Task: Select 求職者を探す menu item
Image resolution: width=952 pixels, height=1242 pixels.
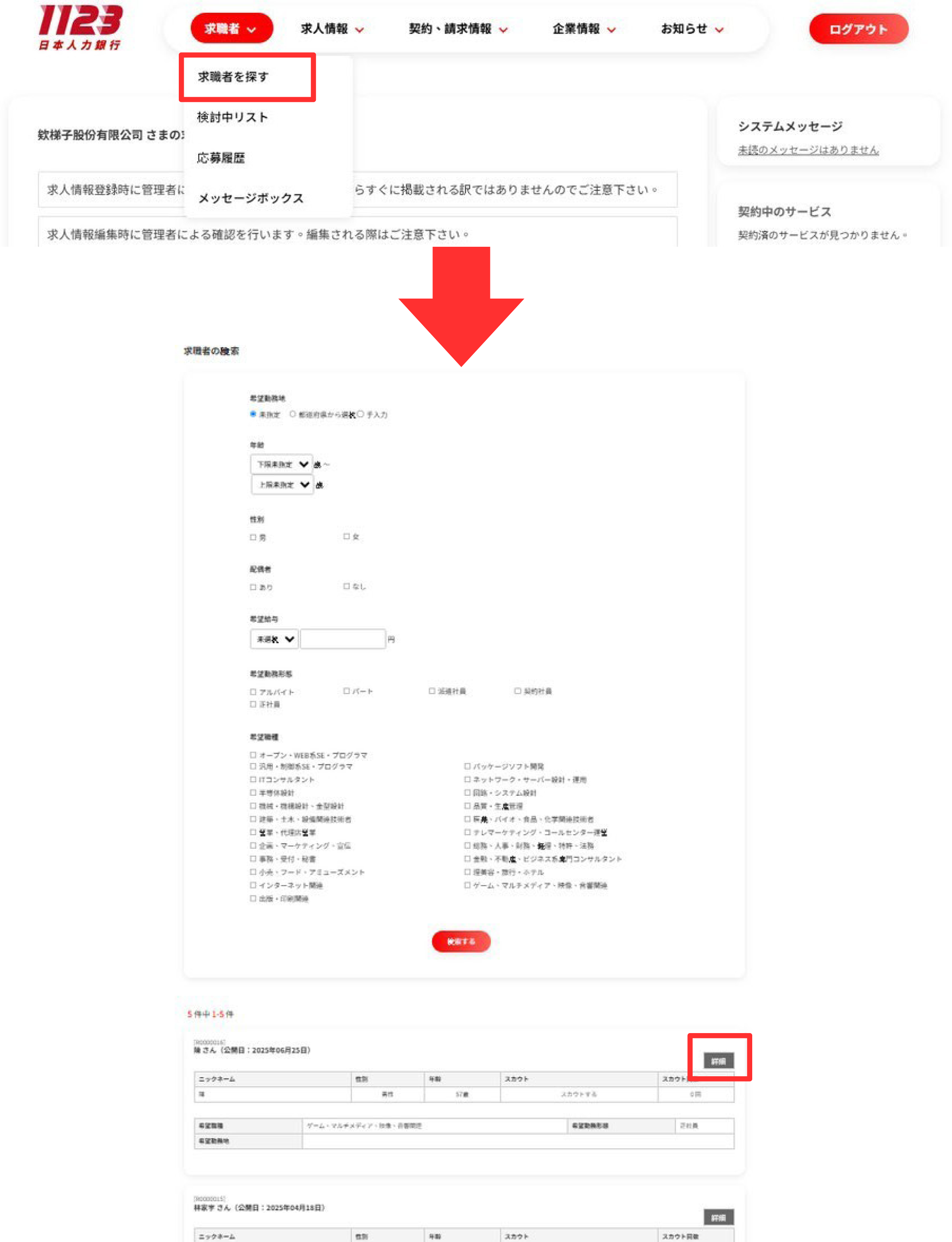Action: [x=233, y=77]
